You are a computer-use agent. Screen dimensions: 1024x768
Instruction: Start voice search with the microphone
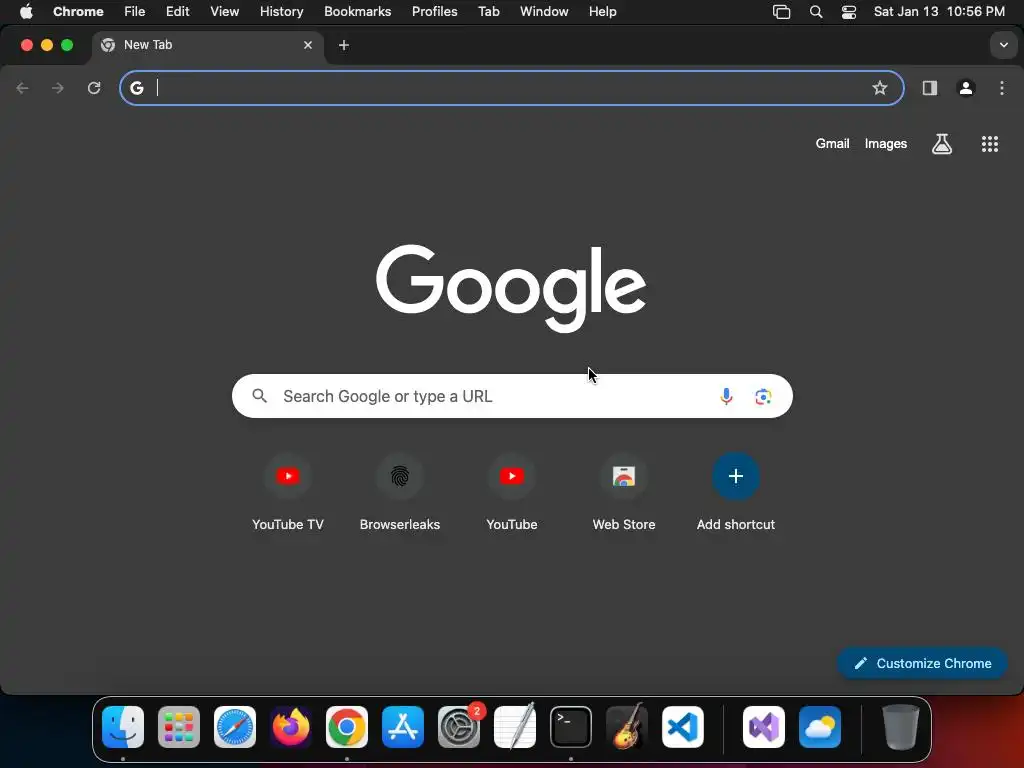[x=726, y=396]
